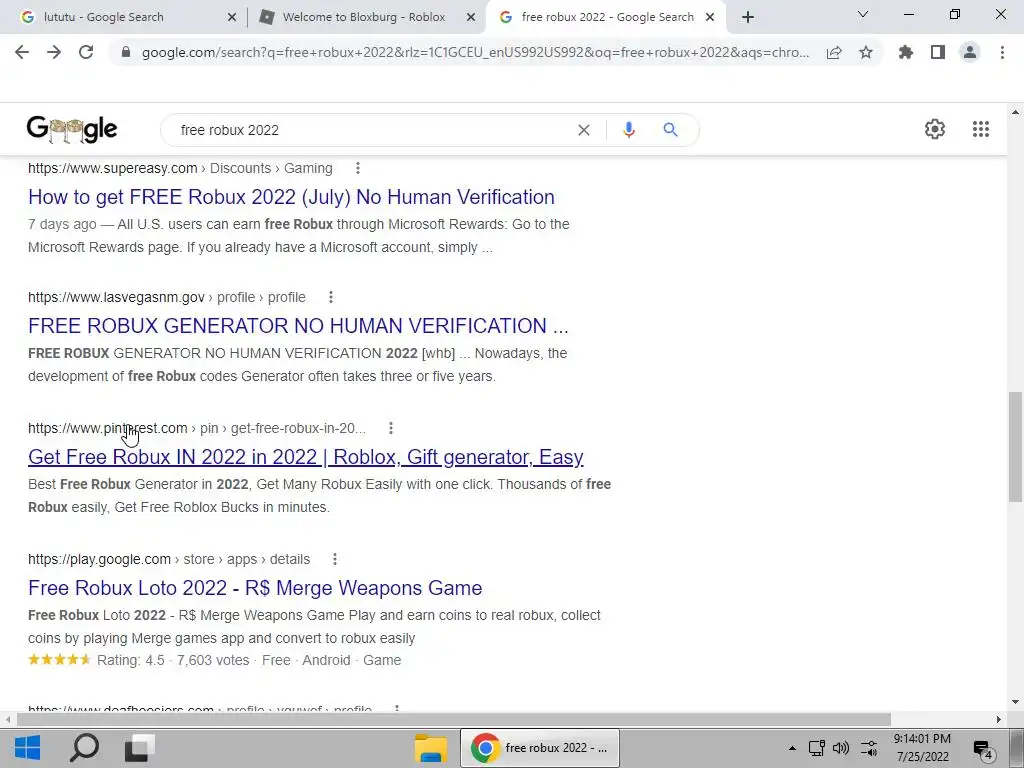Click the browser forward arrow
This screenshot has height=768, width=1024.
pyautogui.click(x=54, y=52)
